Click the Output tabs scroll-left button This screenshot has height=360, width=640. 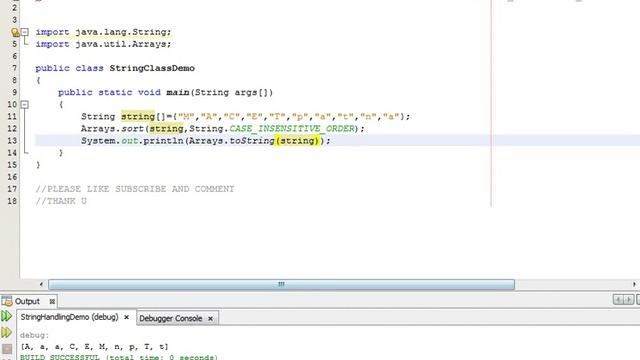(618, 300)
